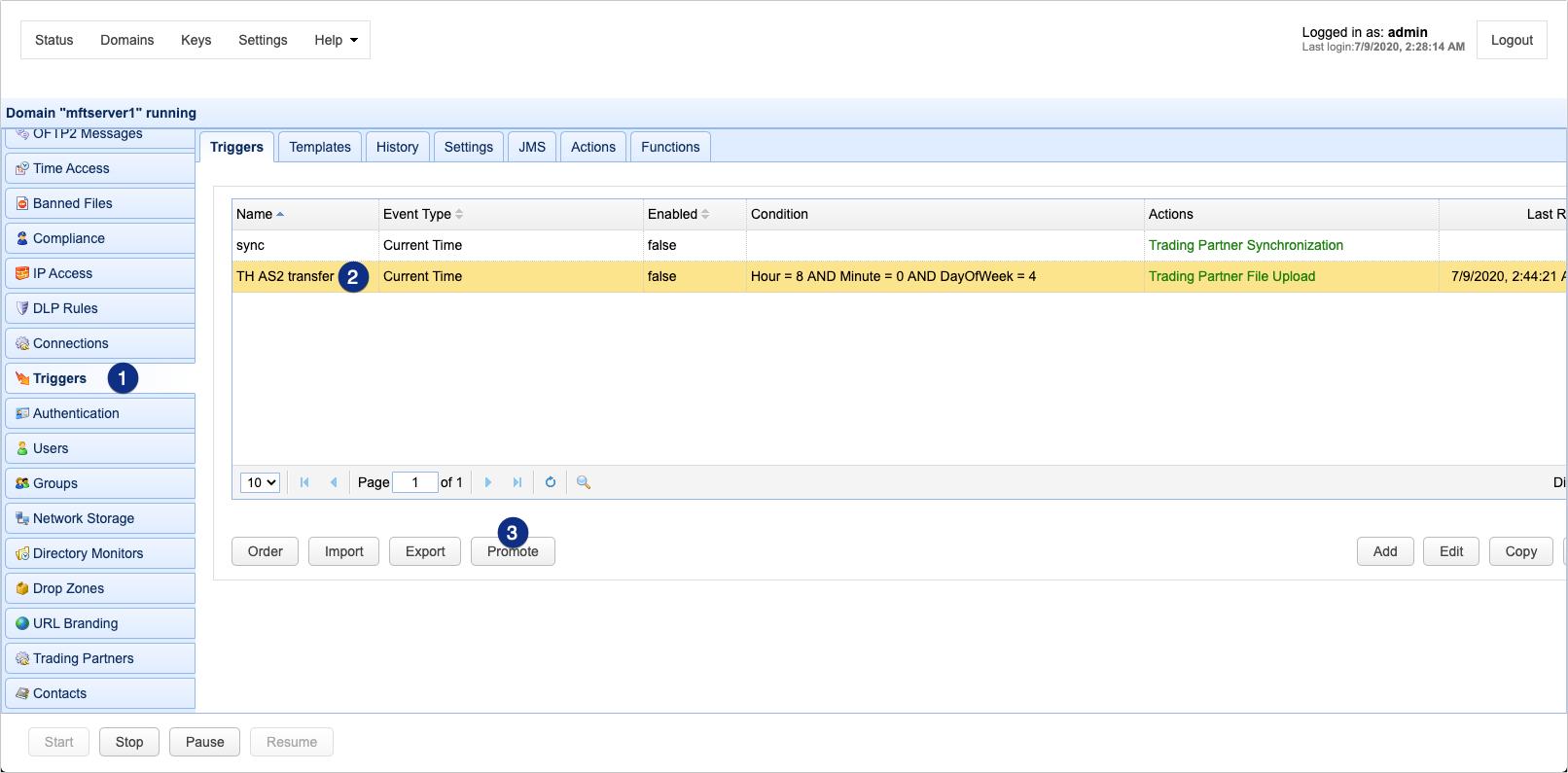Viewport: 1568px width, 773px height.
Task: Click Trading Partner Synchronization action text
Action: coord(1246,245)
